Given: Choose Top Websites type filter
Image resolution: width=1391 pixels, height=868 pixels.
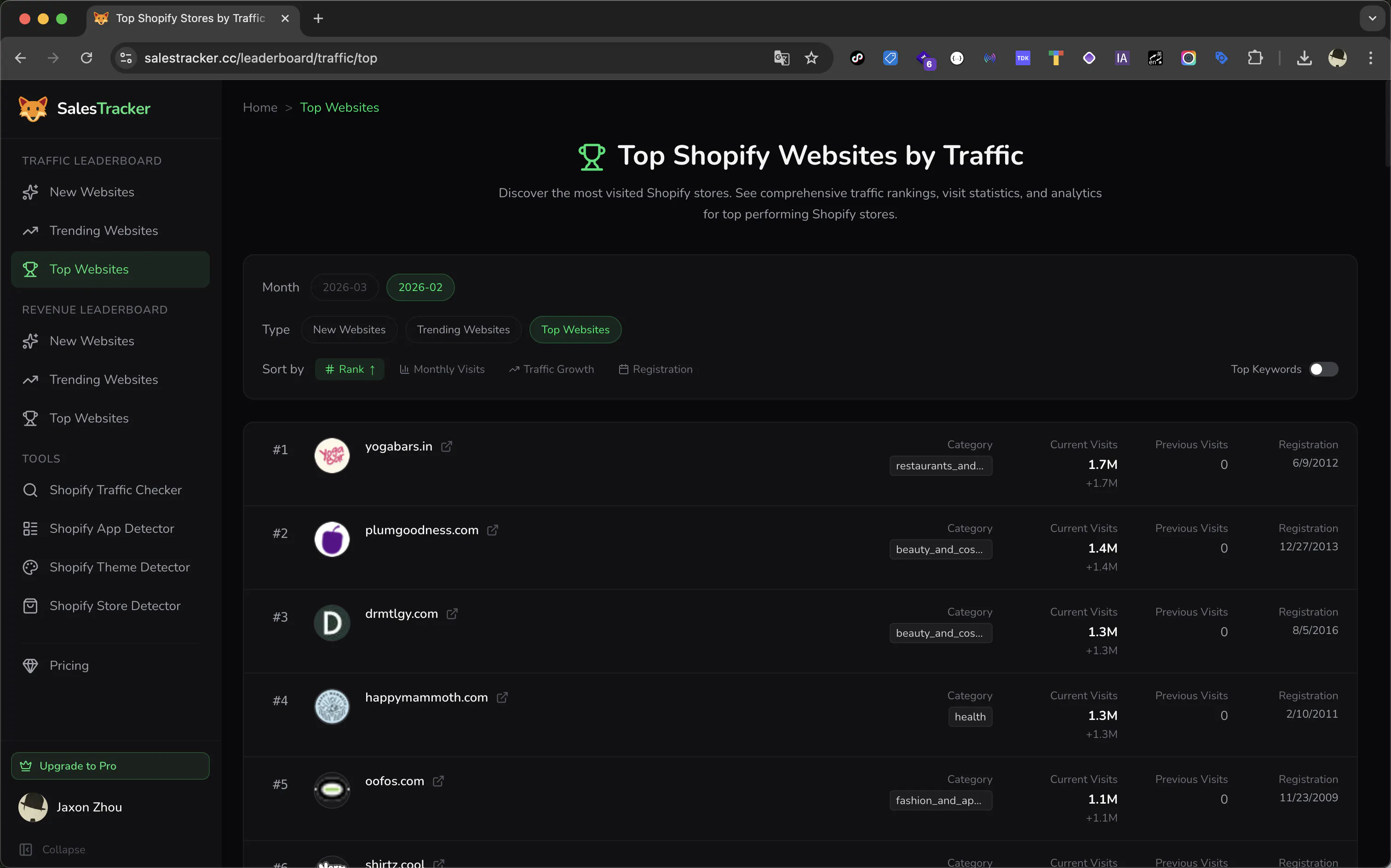Looking at the screenshot, I should click(x=575, y=330).
